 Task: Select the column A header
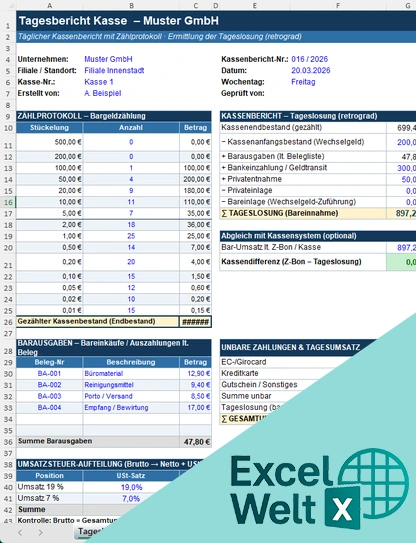50,5
